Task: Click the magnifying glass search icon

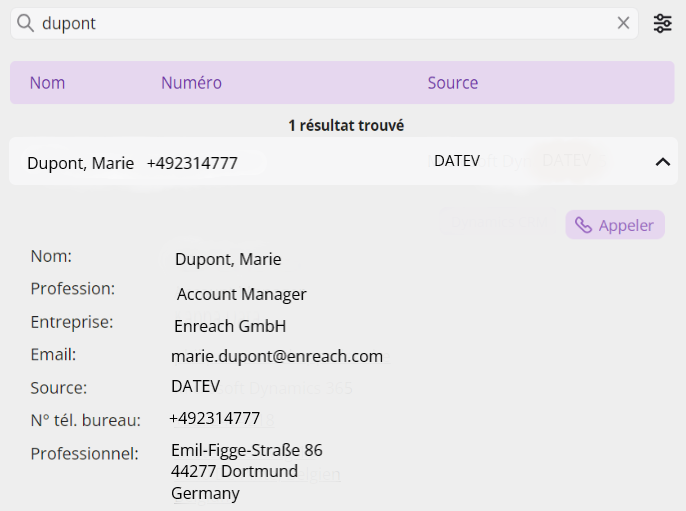Action: point(26,23)
